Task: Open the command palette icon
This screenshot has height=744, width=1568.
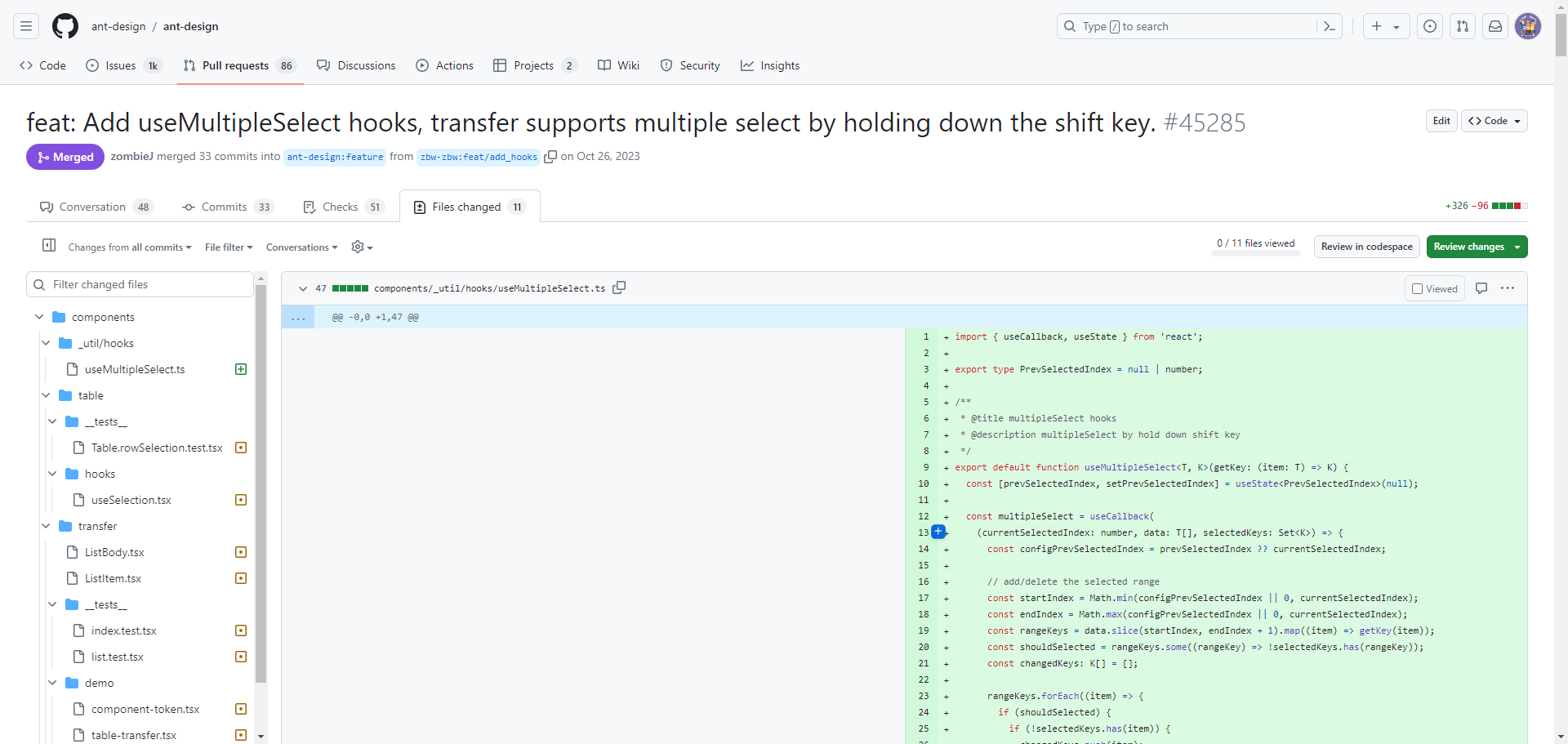Action: pos(1330,26)
